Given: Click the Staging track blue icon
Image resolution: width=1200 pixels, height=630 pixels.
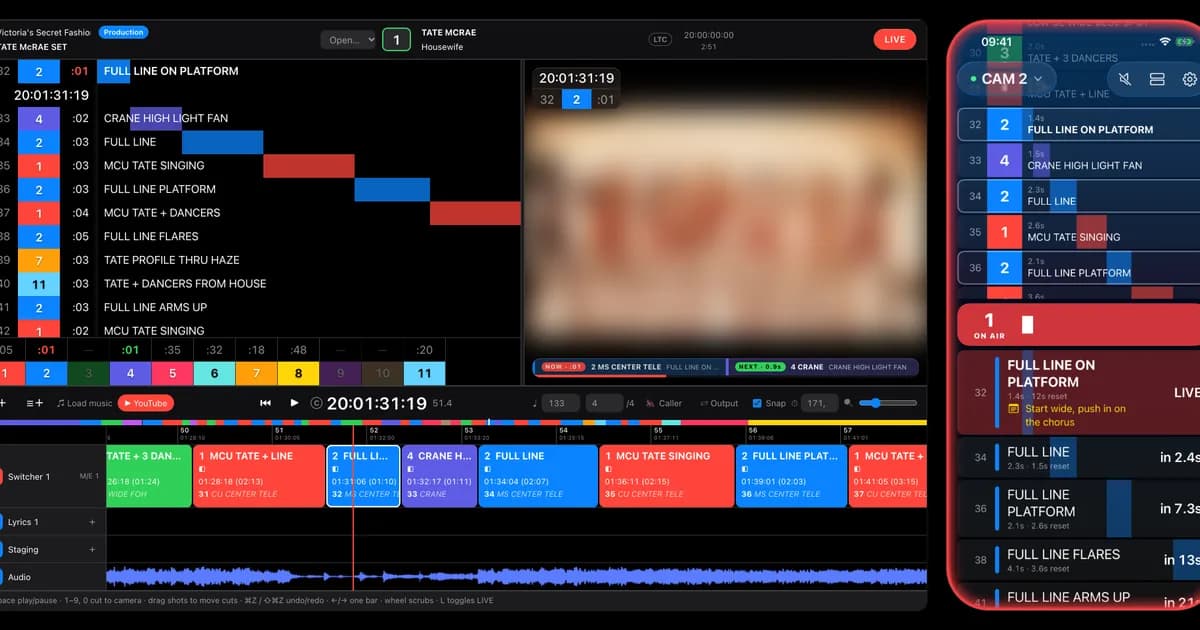Looking at the screenshot, I should pos(1,549).
